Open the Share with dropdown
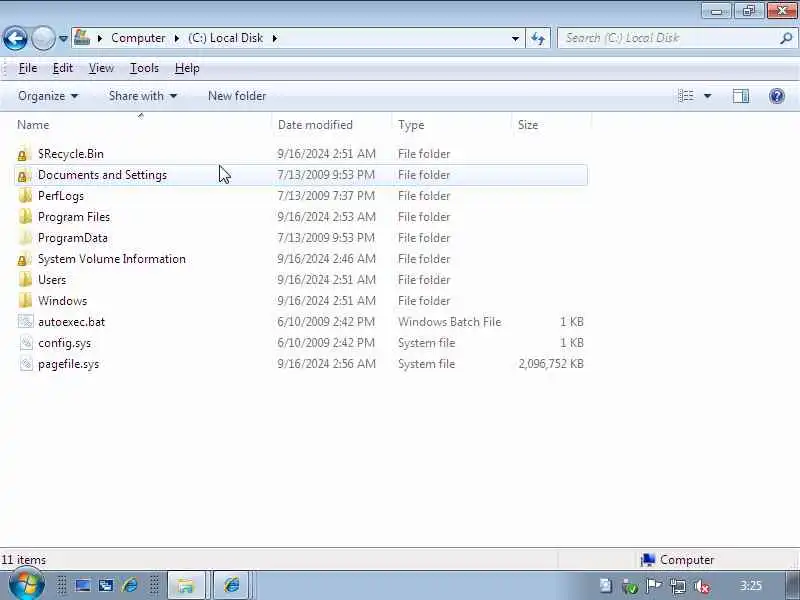Screen dimensions: 800x600 (x=143, y=96)
